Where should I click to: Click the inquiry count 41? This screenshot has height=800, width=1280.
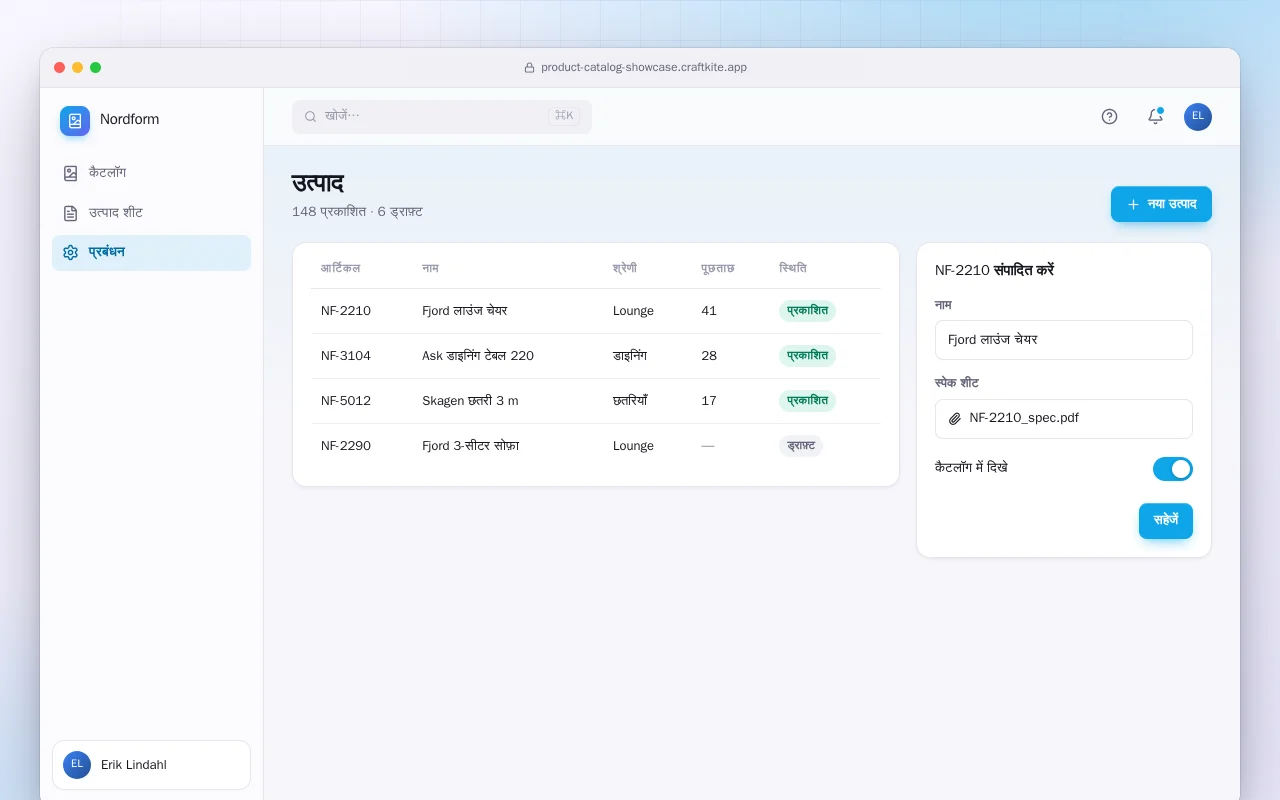coord(709,311)
